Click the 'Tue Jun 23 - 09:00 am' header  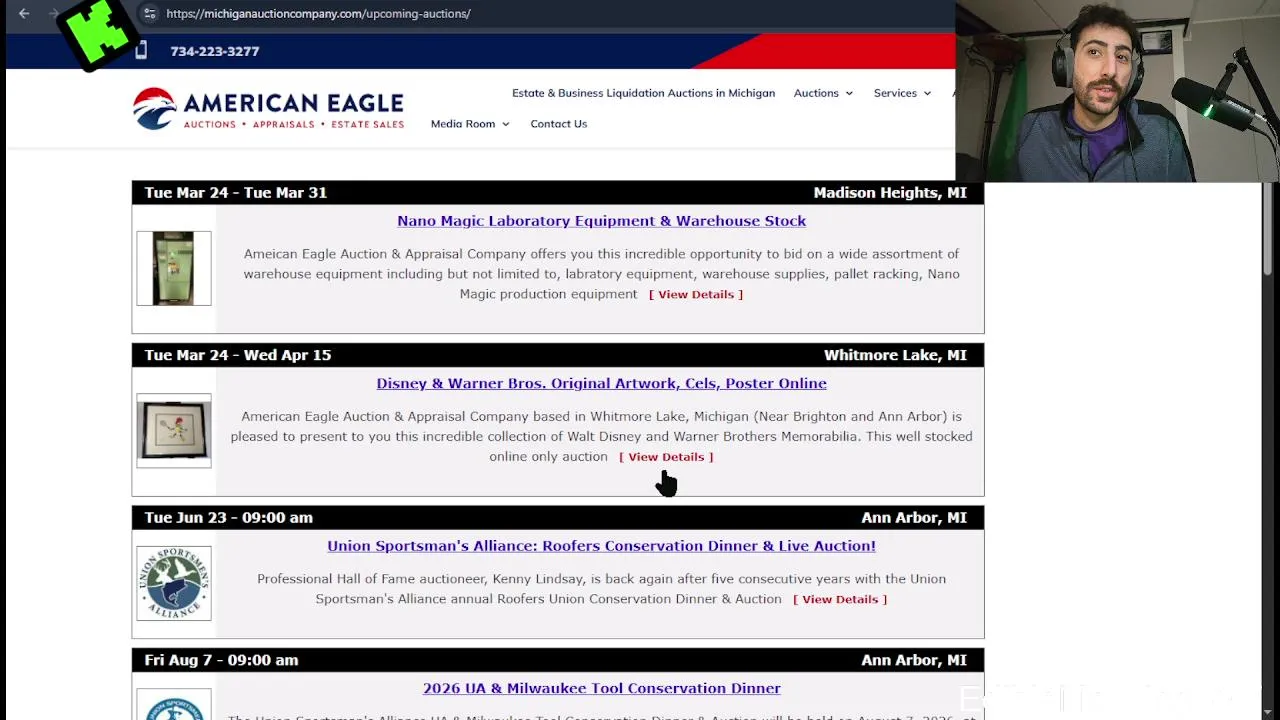coord(228,517)
